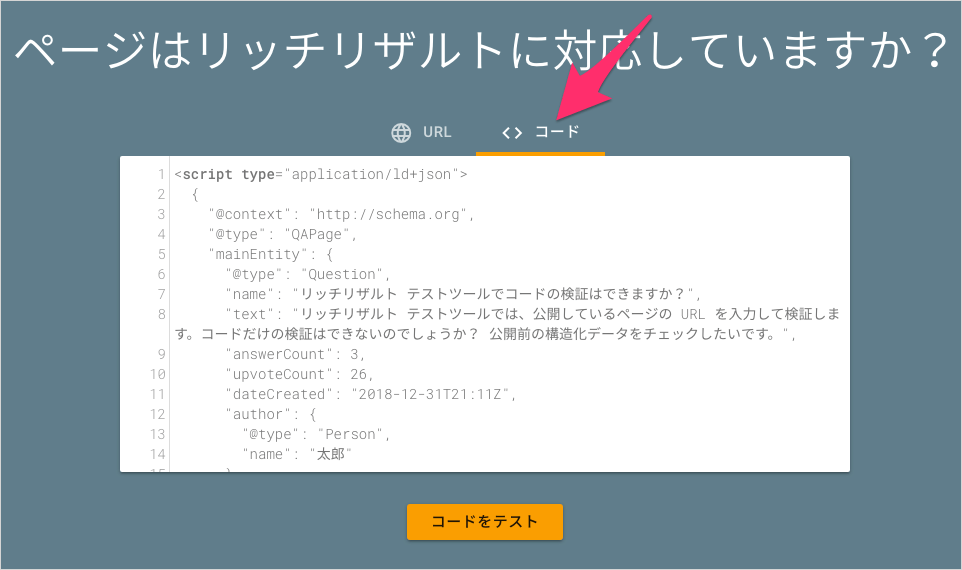Click the "mainEntity" line
The width and height of the screenshot is (962, 570).
click(x=271, y=254)
